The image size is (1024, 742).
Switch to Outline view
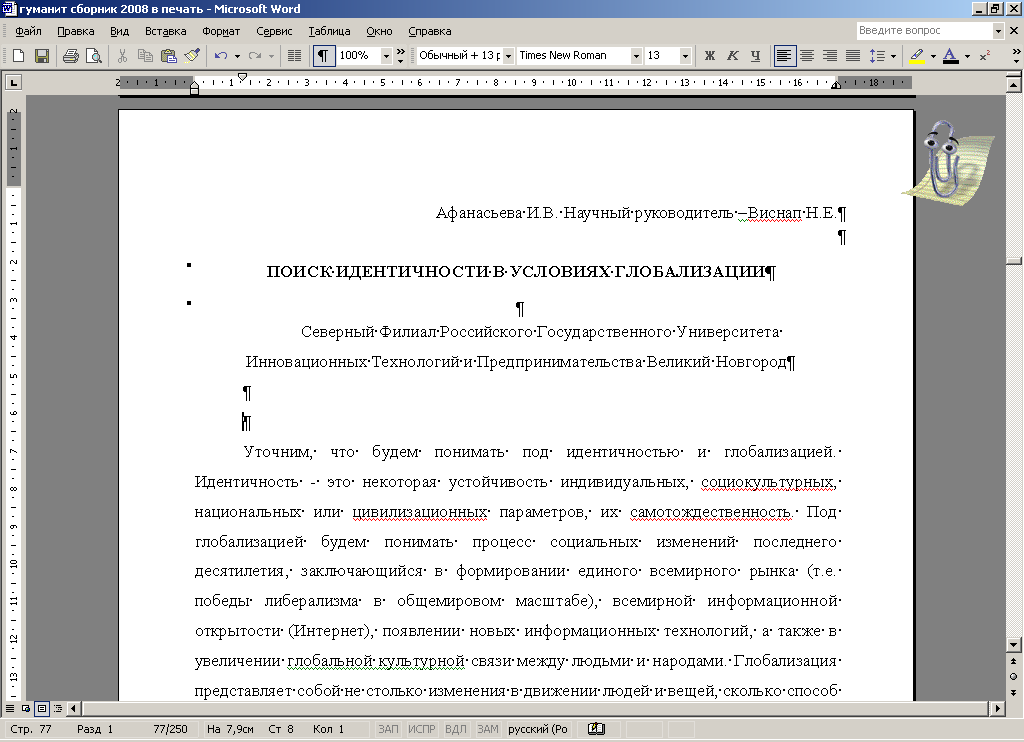pyautogui.click(x=58, y=709)
